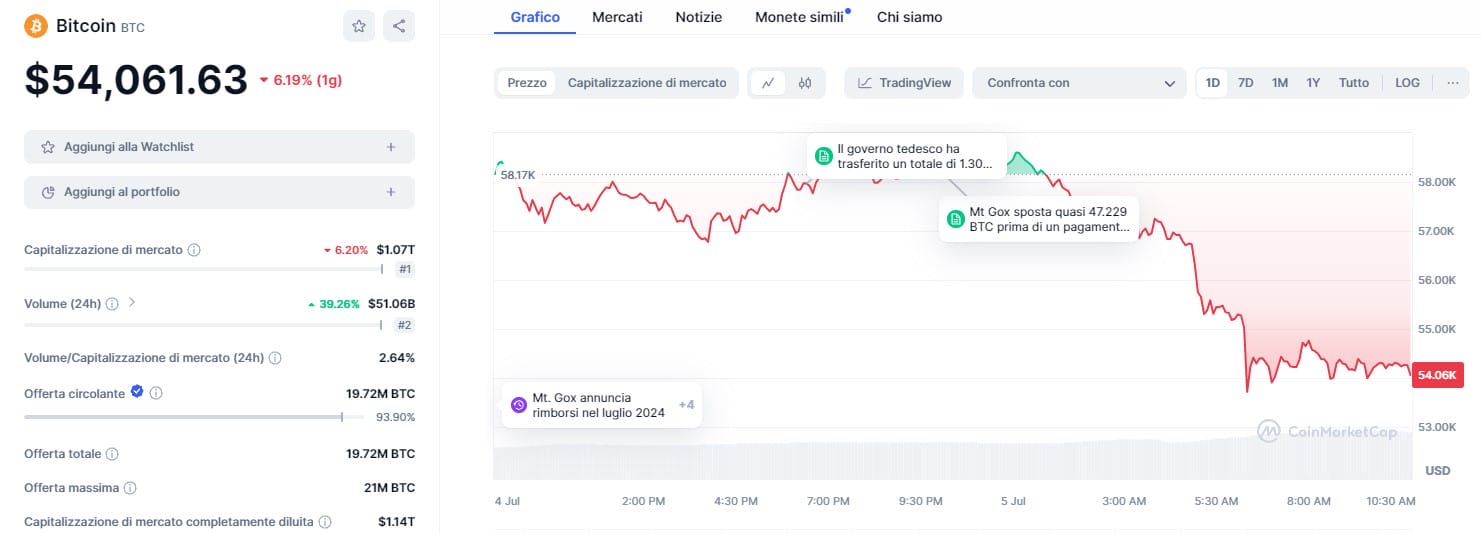Star Bitcoin as a favorite
This screenshot has height=534, width=1481.
(359, 26)
